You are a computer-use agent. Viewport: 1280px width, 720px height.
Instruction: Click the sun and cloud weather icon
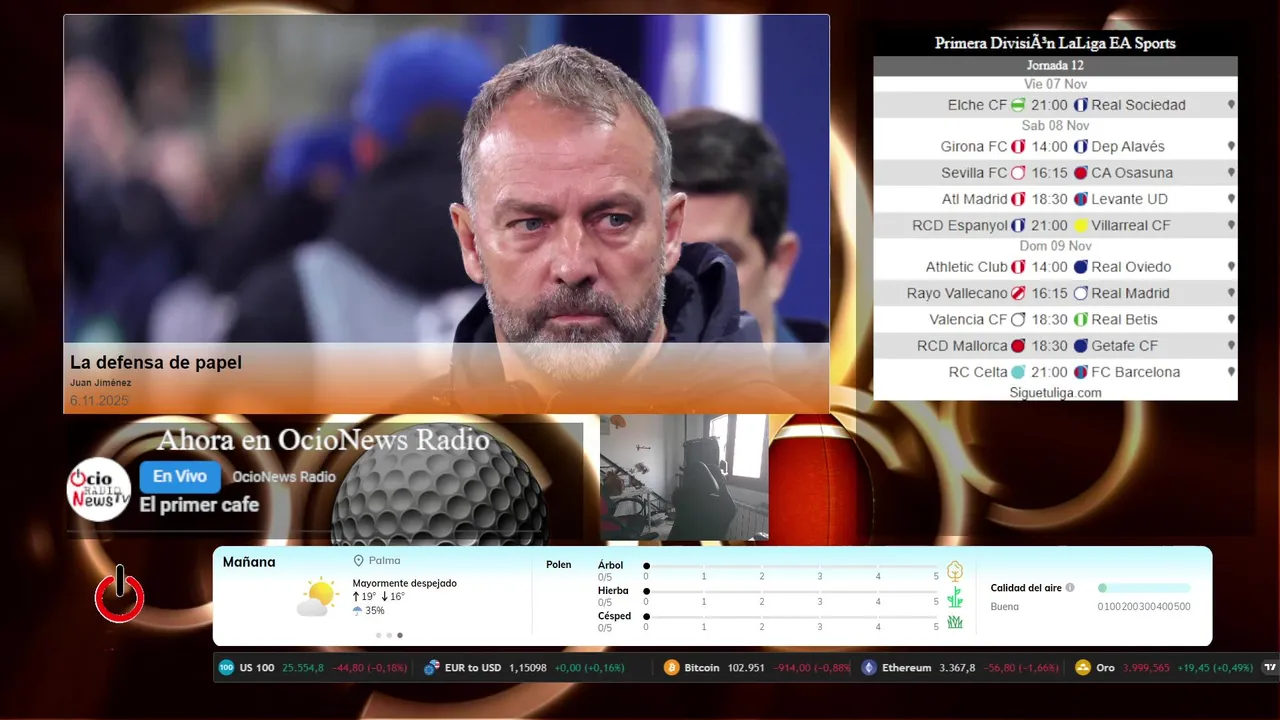(x=318, y=597)
